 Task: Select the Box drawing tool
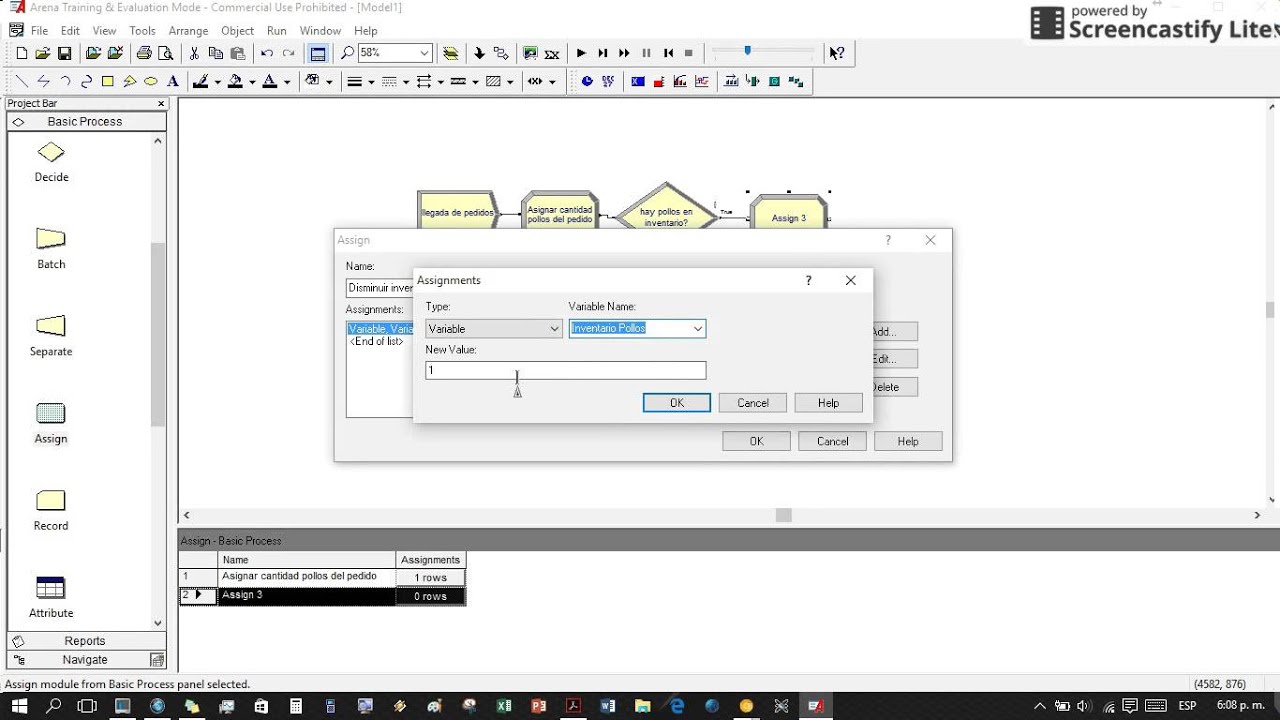click(108, 82)
